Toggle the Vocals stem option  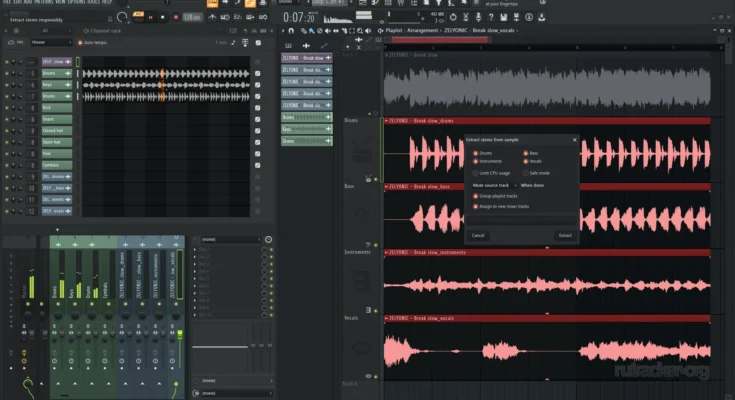click(532, 161)
